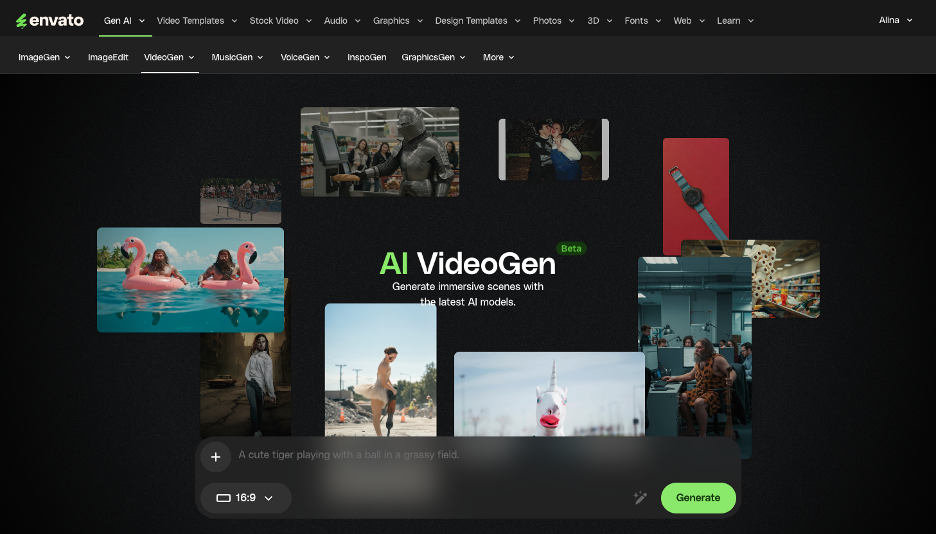This screenshot has height=534, width=936.
Task: Click the flamingo floaties video thumbnail
Action: click(x=190, y=279)
